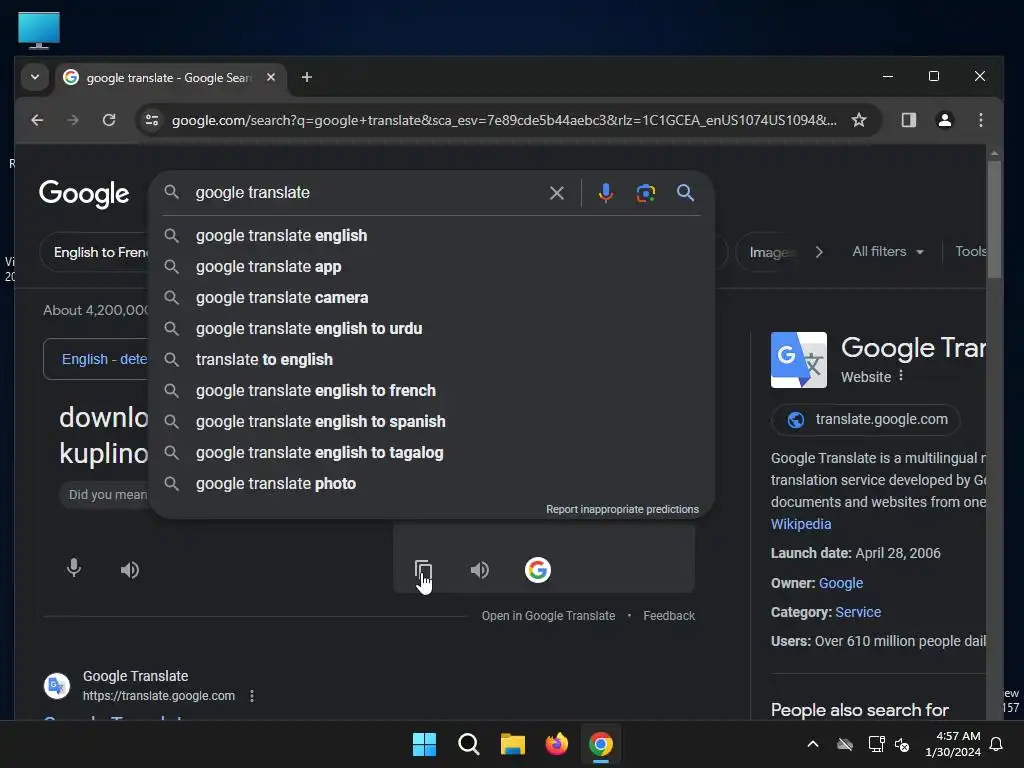This screenshot has width=1024, height=768.
Task: Reload the page
Action: pyautogui.click(x=109, y=120)
